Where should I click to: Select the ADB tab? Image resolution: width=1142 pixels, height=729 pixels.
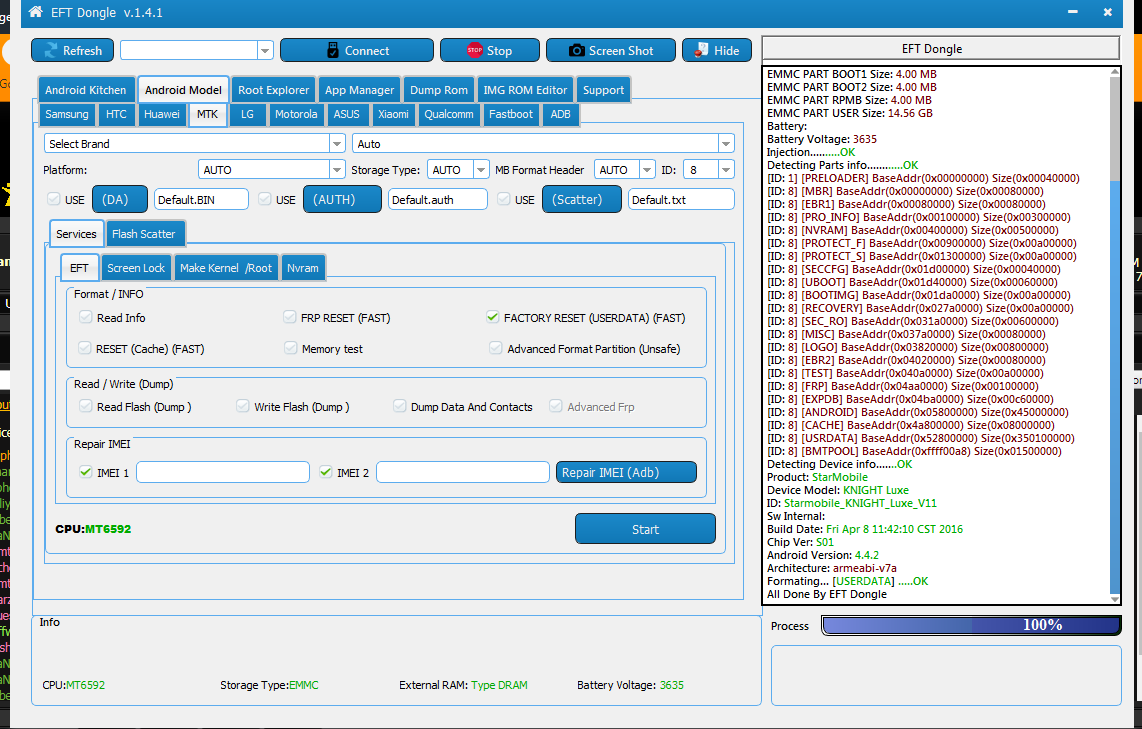click(x=560, y=114)
